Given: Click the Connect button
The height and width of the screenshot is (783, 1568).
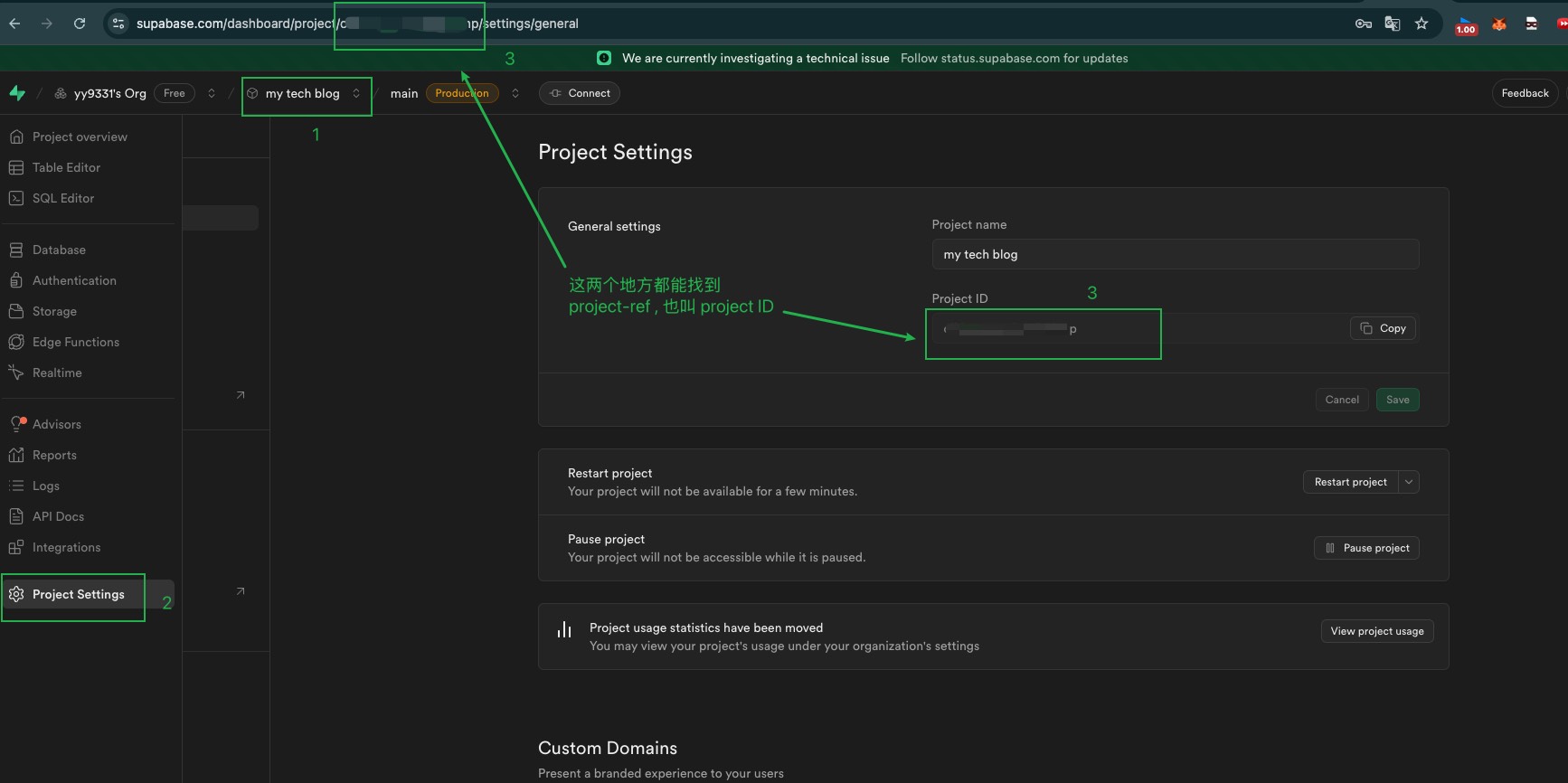Looking at the screenshot, I should tap(580, 93).
